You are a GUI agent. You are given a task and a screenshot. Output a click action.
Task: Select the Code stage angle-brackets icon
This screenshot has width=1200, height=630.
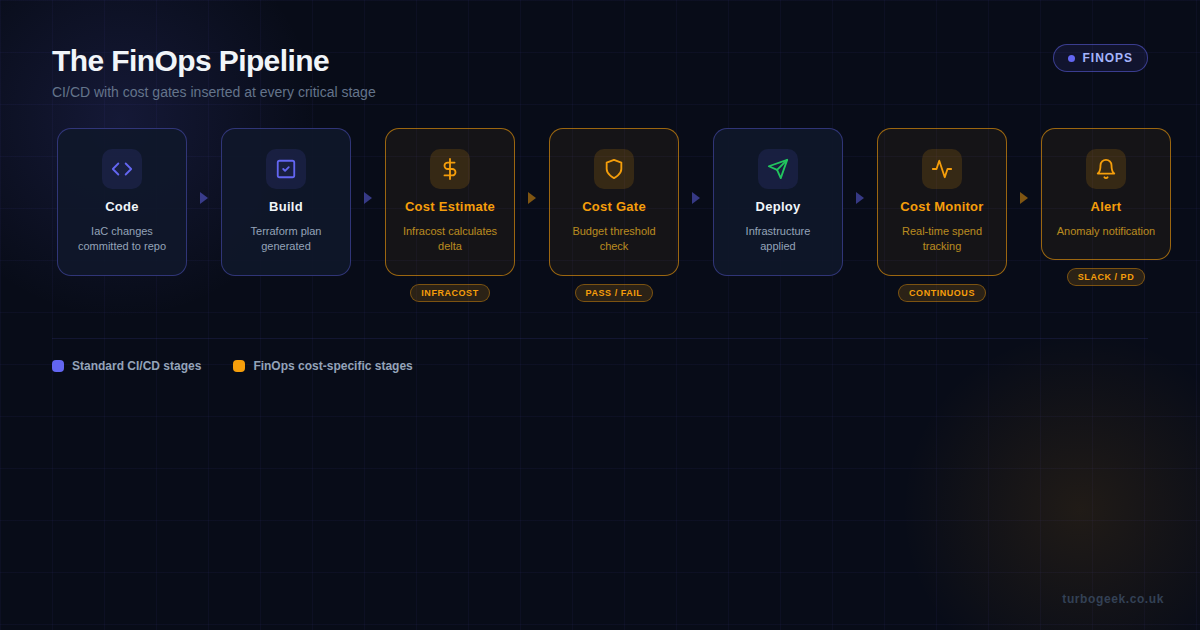[122, 168]
